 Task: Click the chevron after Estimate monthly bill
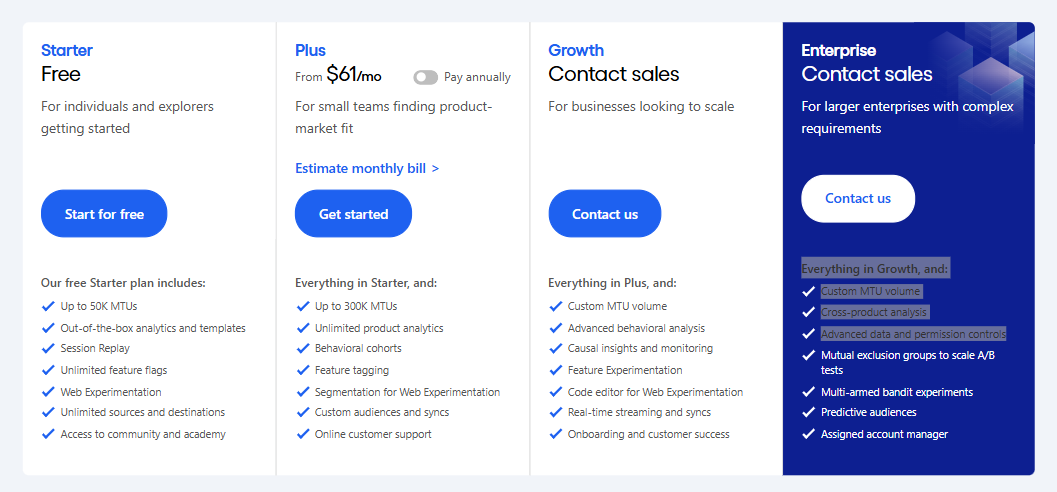[435, 168]
